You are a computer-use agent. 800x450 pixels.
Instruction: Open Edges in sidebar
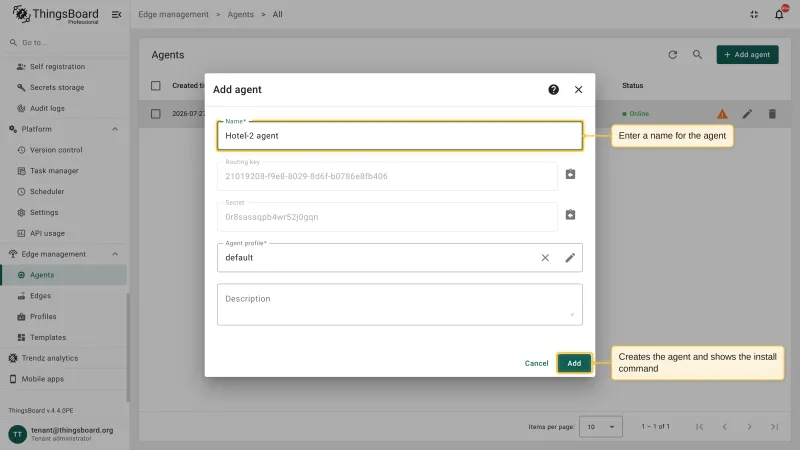pos(40,296)
